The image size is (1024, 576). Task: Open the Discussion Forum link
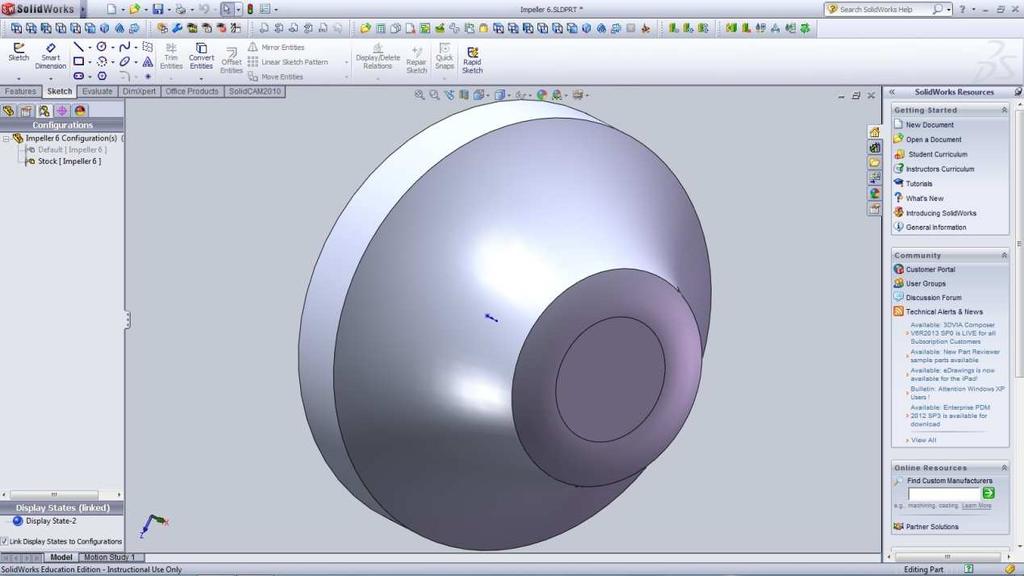coord(933,298)
